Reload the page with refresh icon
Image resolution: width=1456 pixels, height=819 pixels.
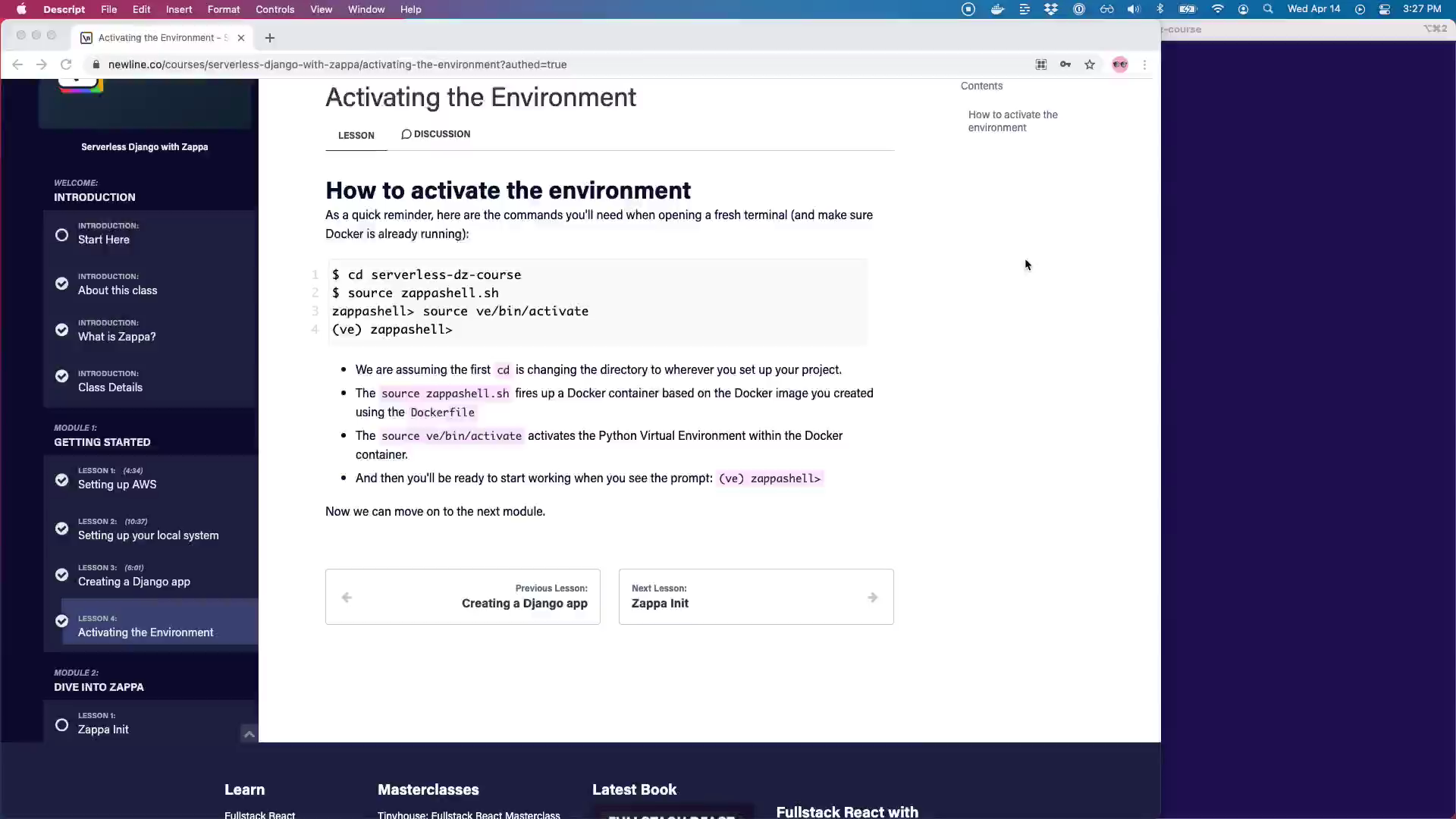[x=66, y=64]
